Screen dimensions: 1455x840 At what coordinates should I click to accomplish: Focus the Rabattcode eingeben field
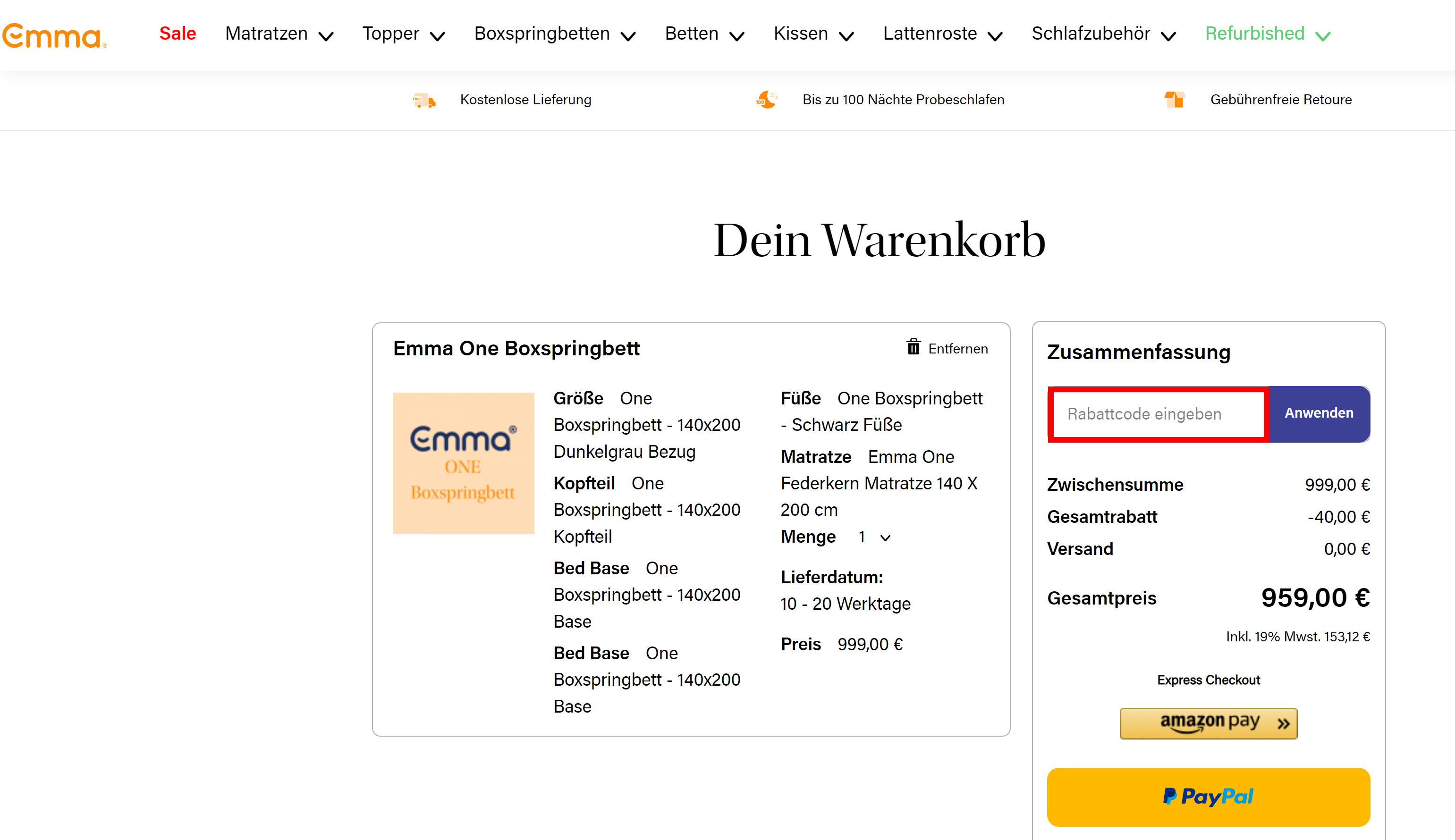1159,414
